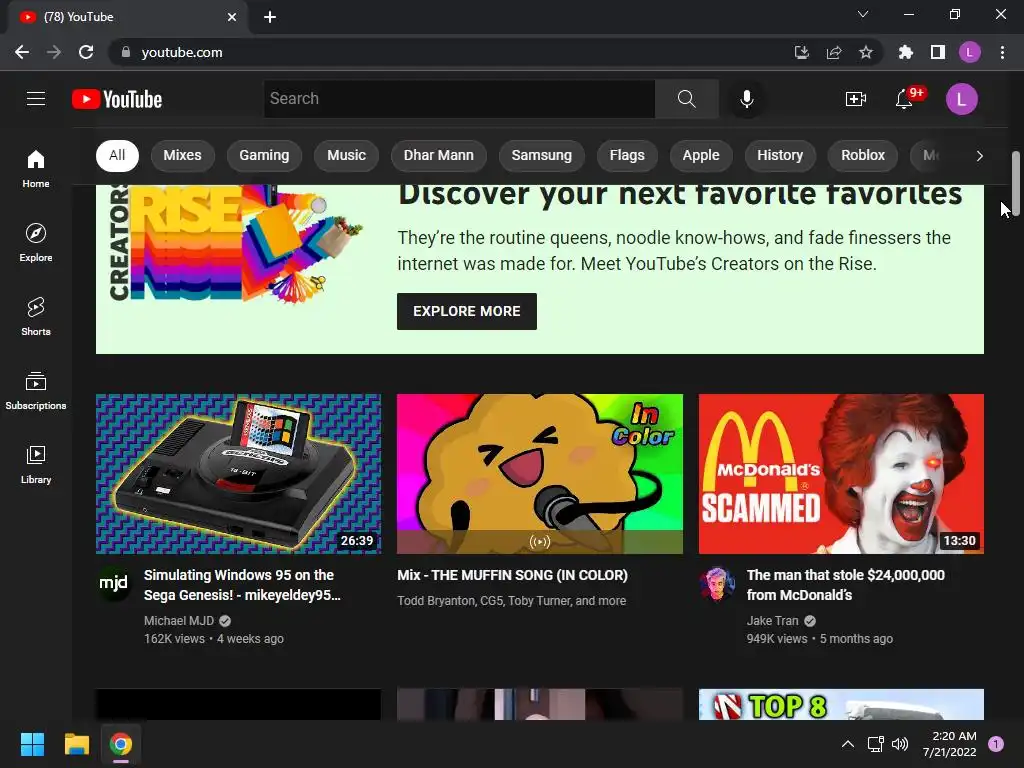Open File Explorer from taskbar

(76, 744)
